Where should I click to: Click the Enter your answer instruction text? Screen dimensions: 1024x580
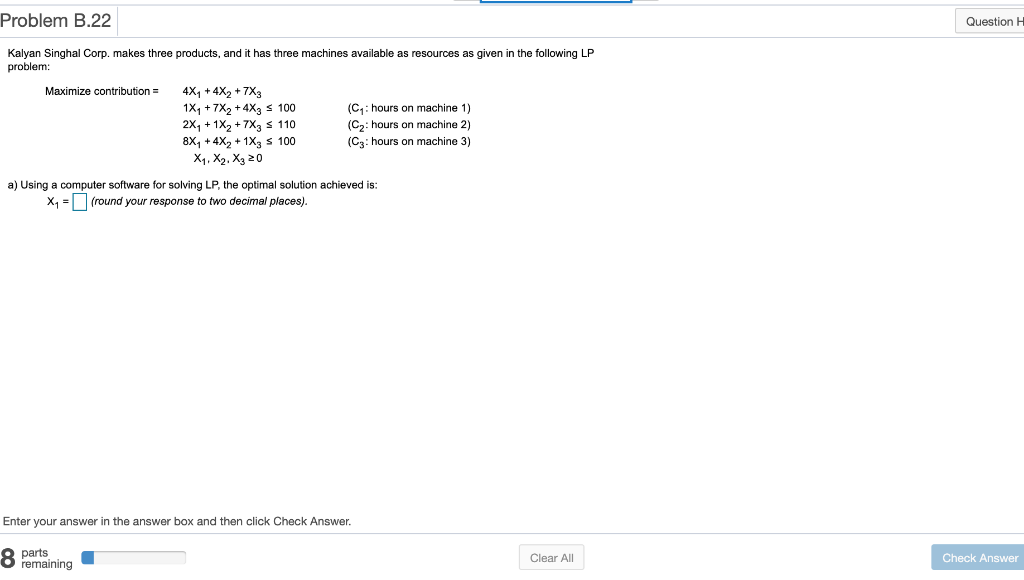(177, 521)
